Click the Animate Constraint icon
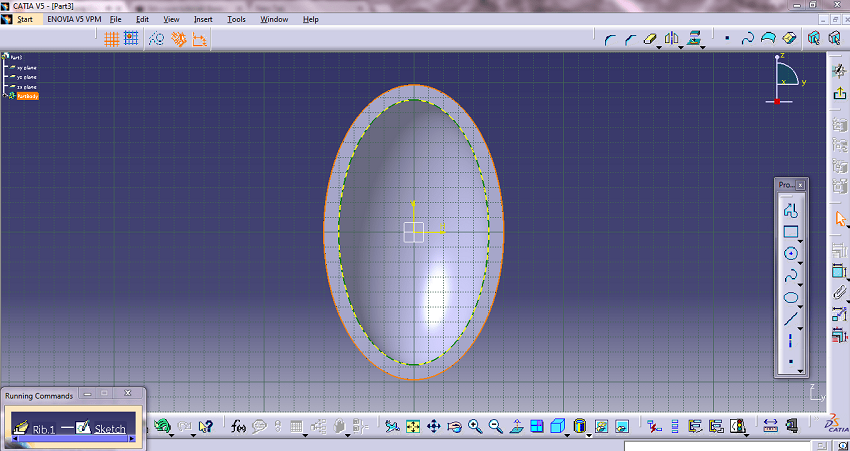The height and width of the screenshot is (451, 850). [x=840, y=313]
